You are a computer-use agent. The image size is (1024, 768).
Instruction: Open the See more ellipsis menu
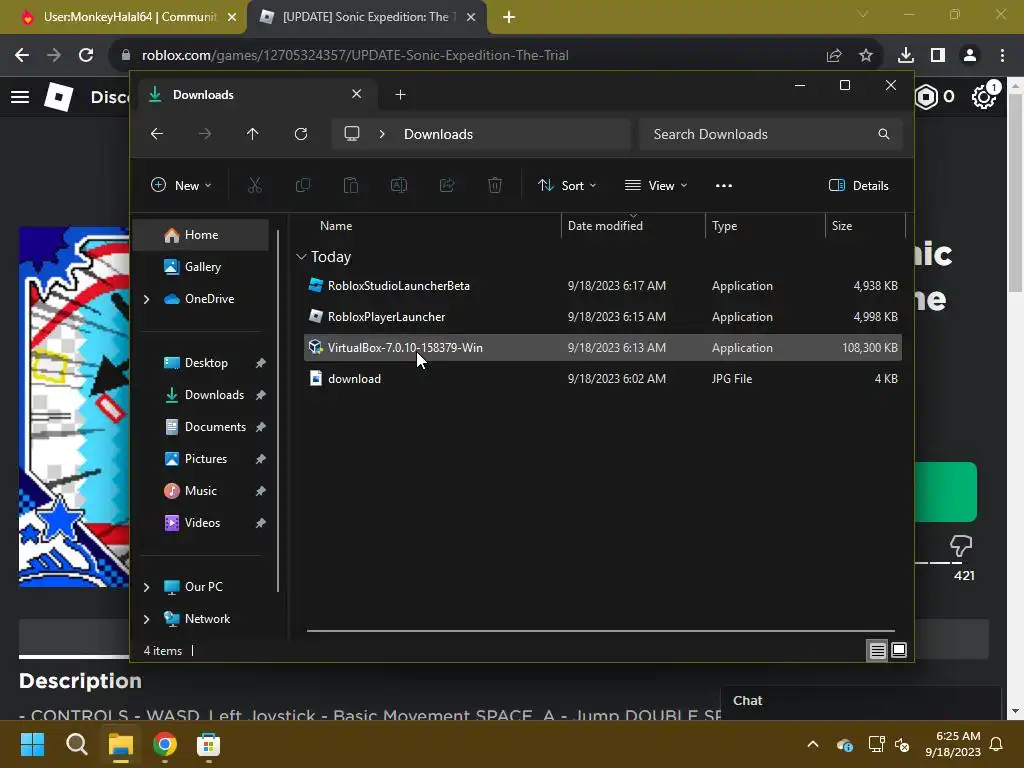click(724, 185)
